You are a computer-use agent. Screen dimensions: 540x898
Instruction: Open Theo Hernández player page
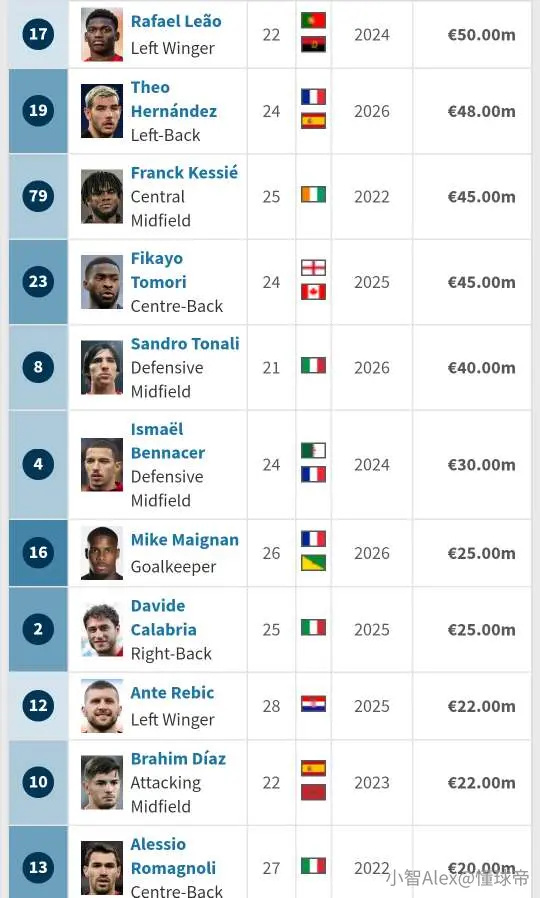click(x=174, y=99)
